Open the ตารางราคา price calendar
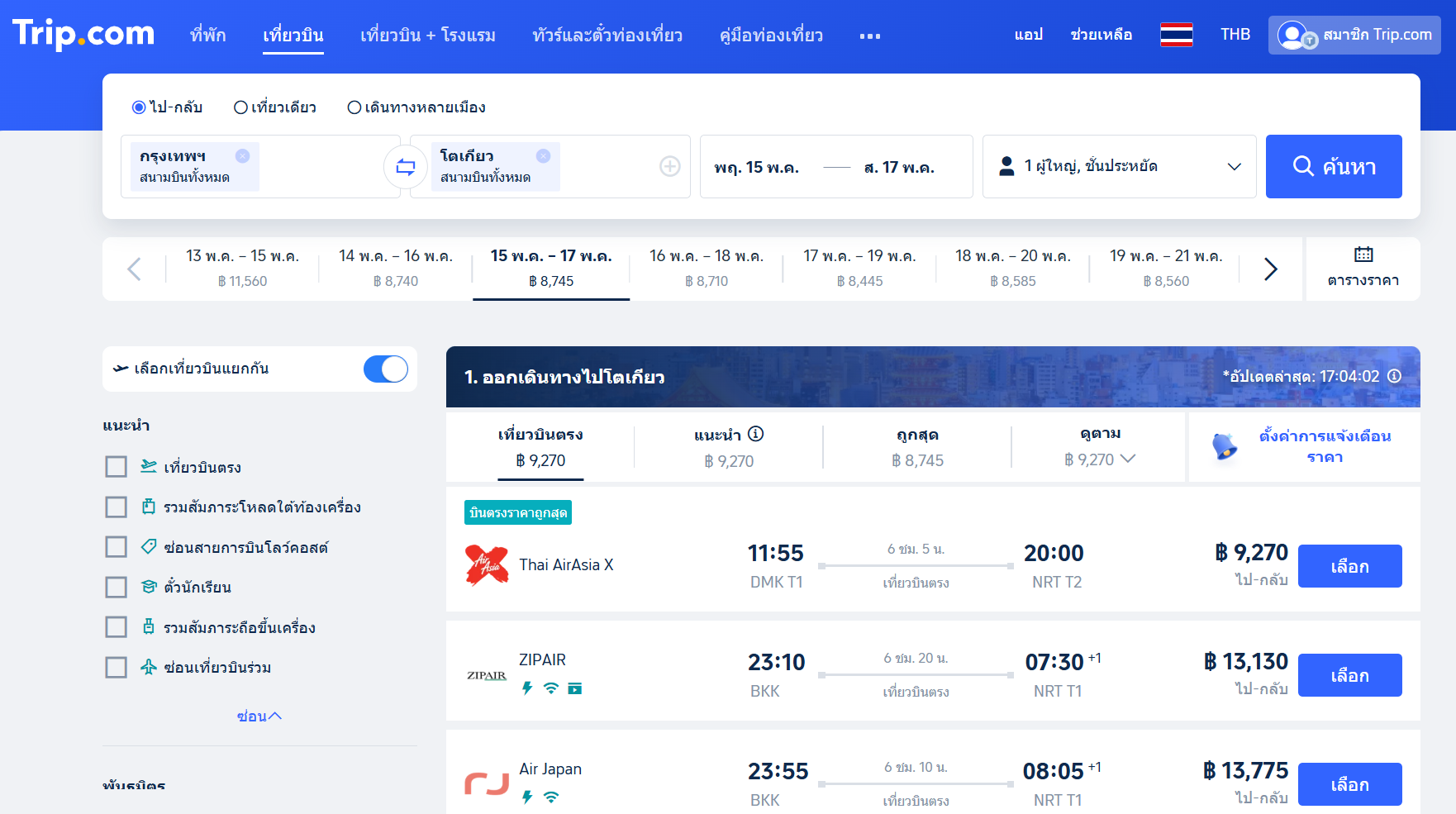This screenshot has width=1456, height=814. tap(1363, 268)
